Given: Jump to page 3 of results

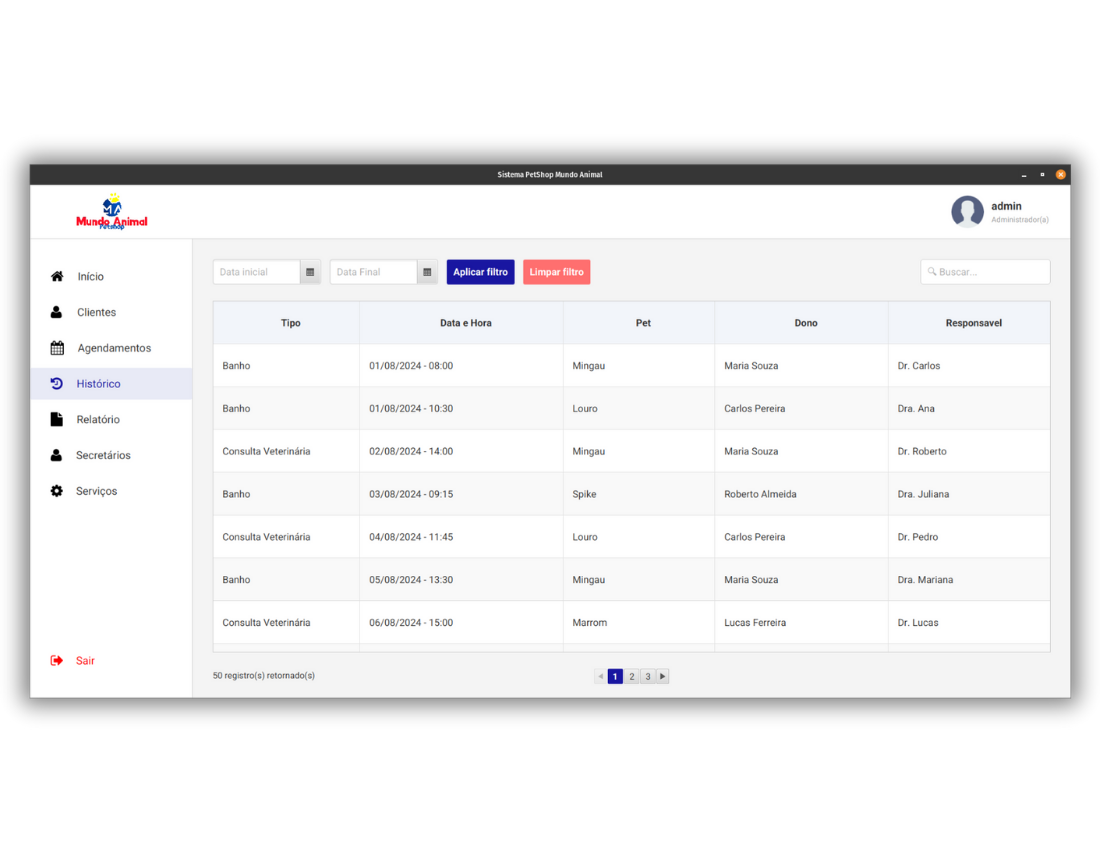Looking at the screenshot, I should 648,677.
